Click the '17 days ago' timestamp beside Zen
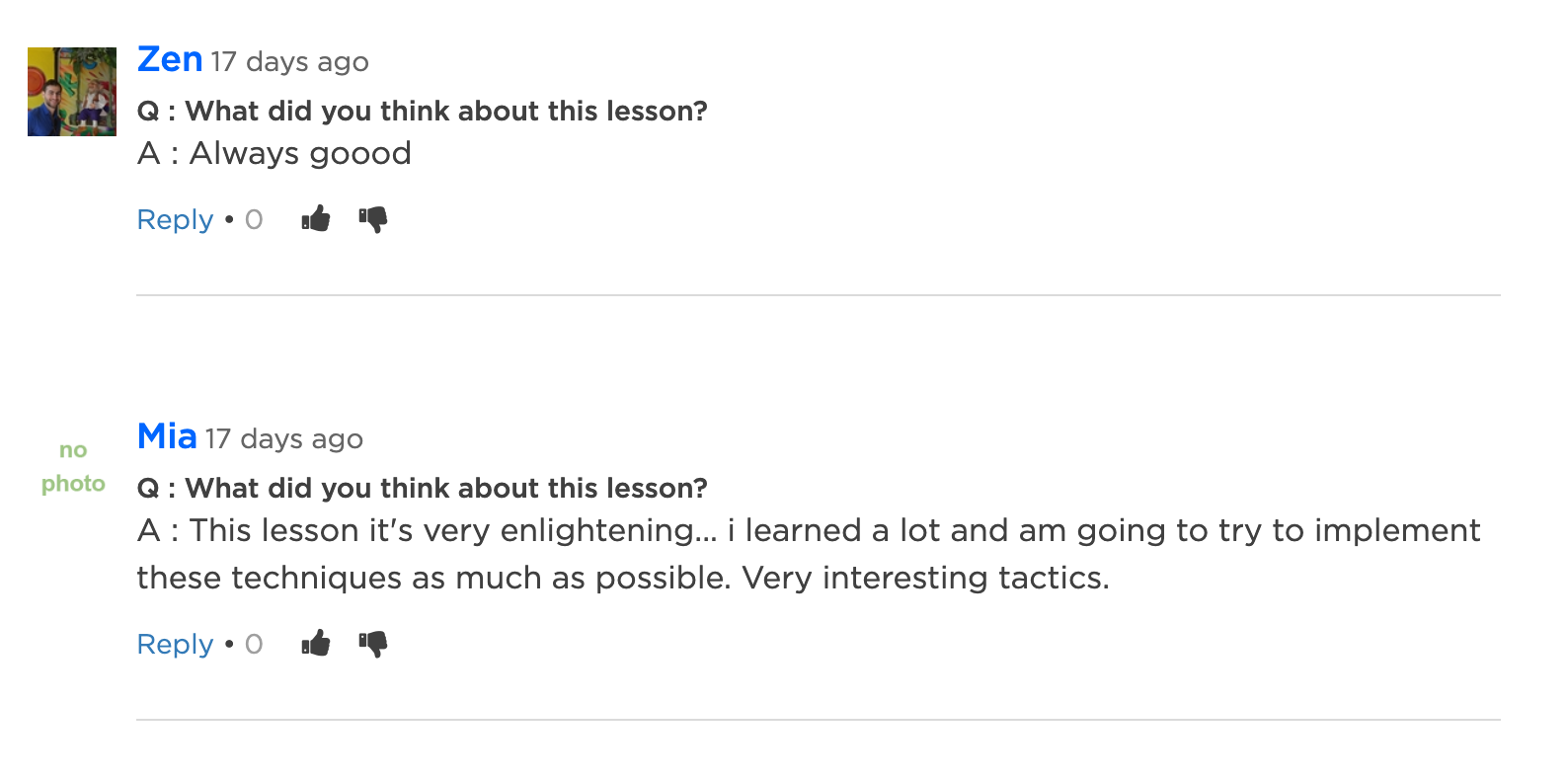 [x=289, y=62]
